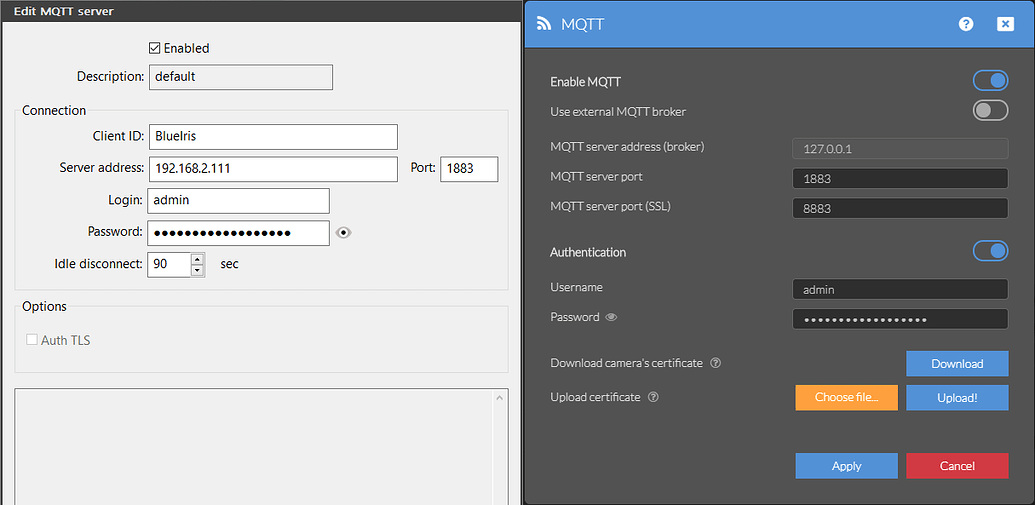Screen dimensions: 1035x505
Task: Disable the Authentication toggle
Action: 990,251
